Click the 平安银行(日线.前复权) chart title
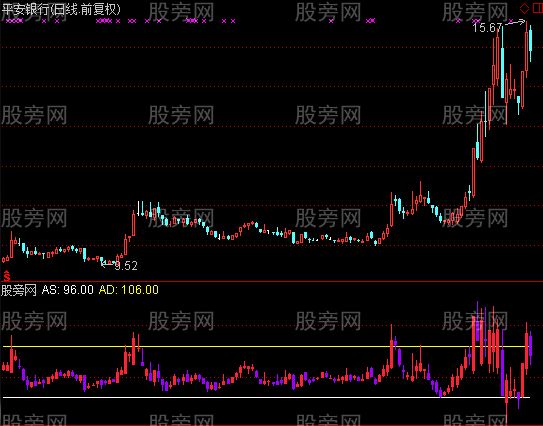This screenshot has height=426, width=543. point(61,9)
